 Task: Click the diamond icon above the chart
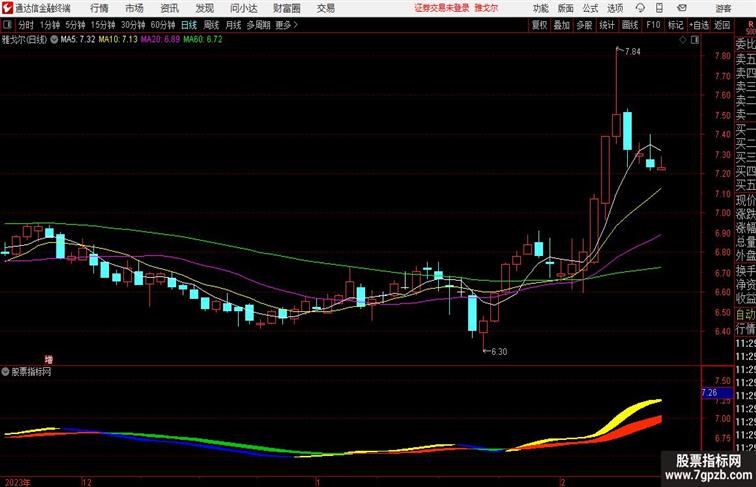pos(683,40)
